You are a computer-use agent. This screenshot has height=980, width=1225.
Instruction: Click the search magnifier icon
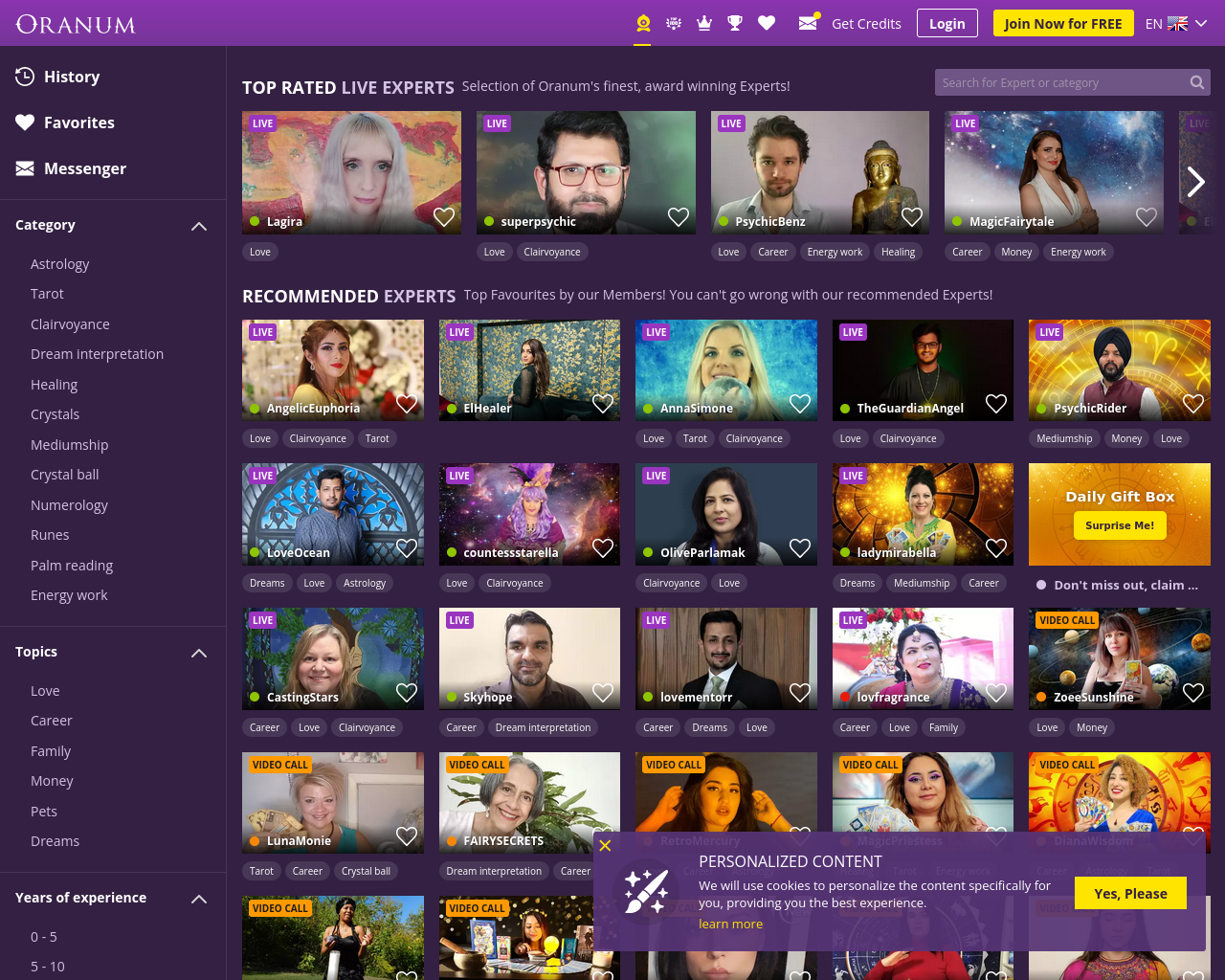[1197, 82]
